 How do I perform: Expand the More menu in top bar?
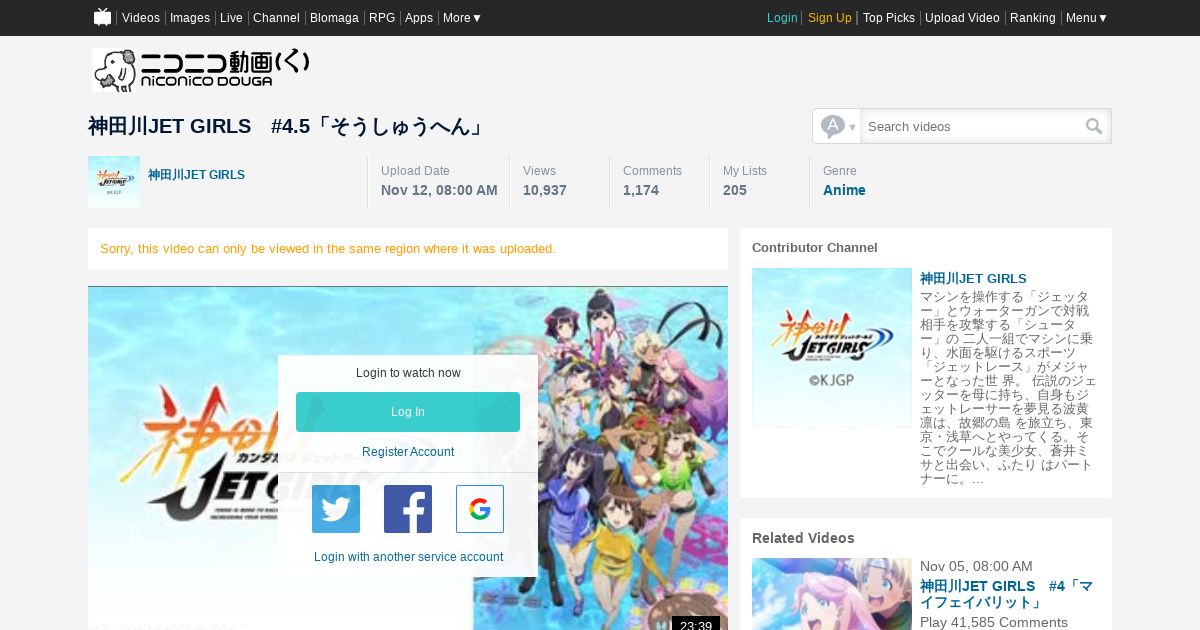coord(462,18)
